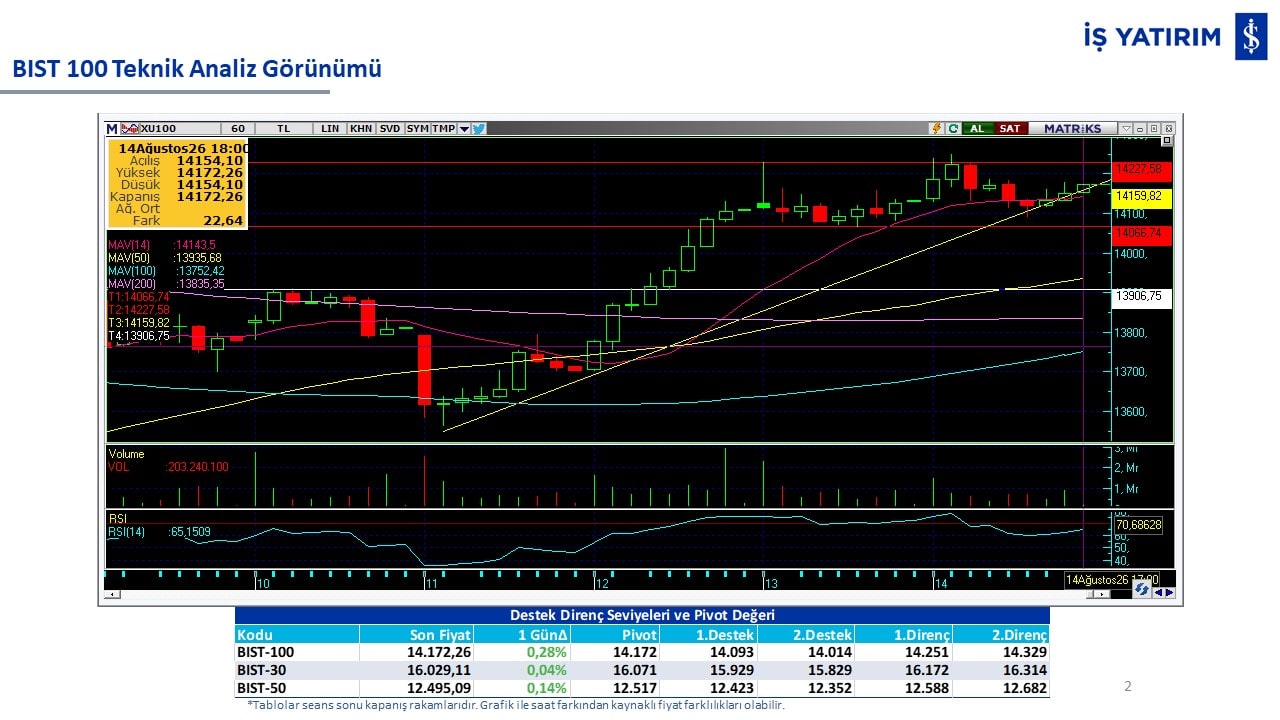Click the MAV(100) indicator label
The width and height of the screenshot is (1280, 720).
pos(166,270)
